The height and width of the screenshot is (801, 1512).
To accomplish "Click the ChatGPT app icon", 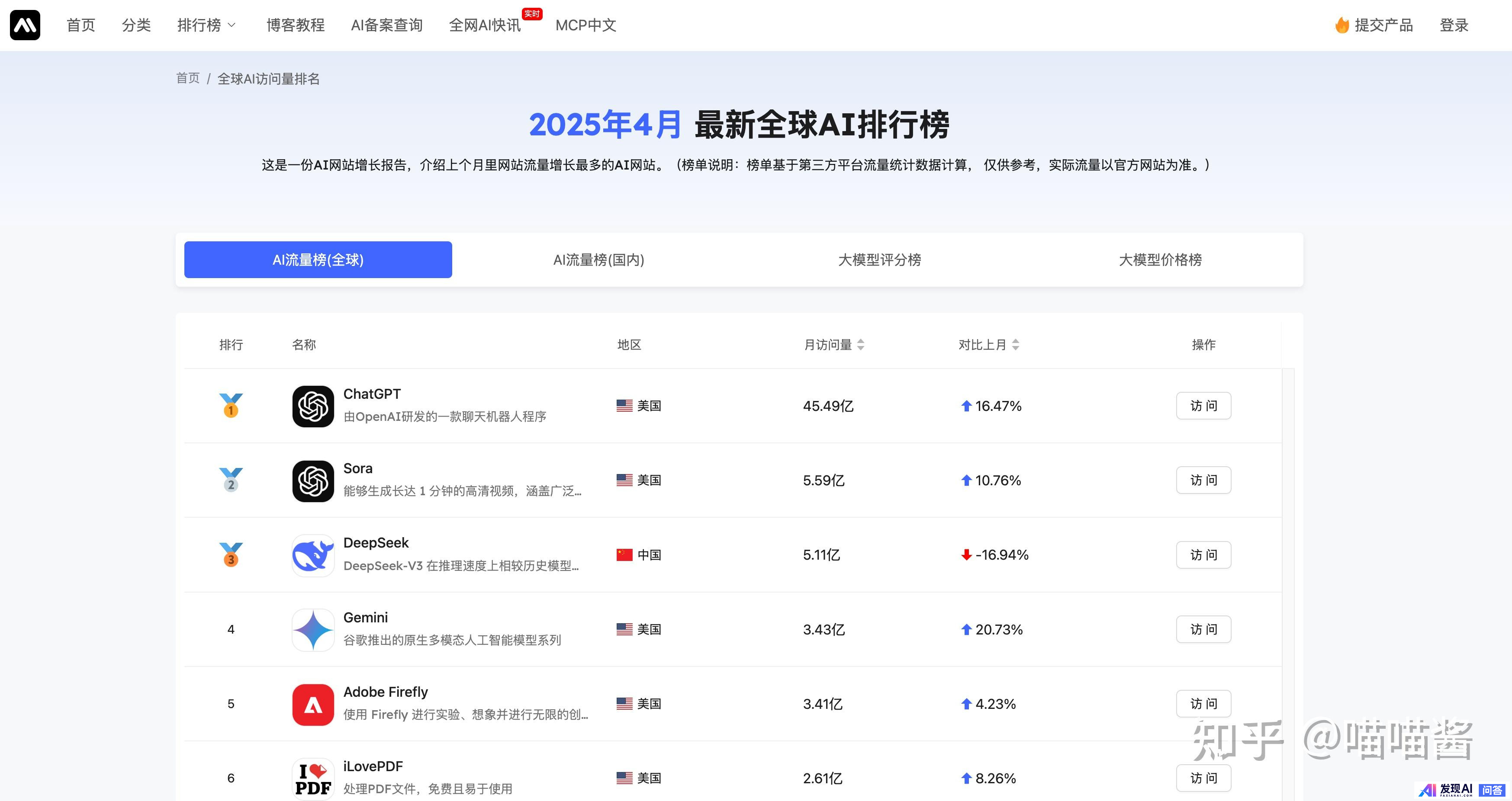I will 313,406.
